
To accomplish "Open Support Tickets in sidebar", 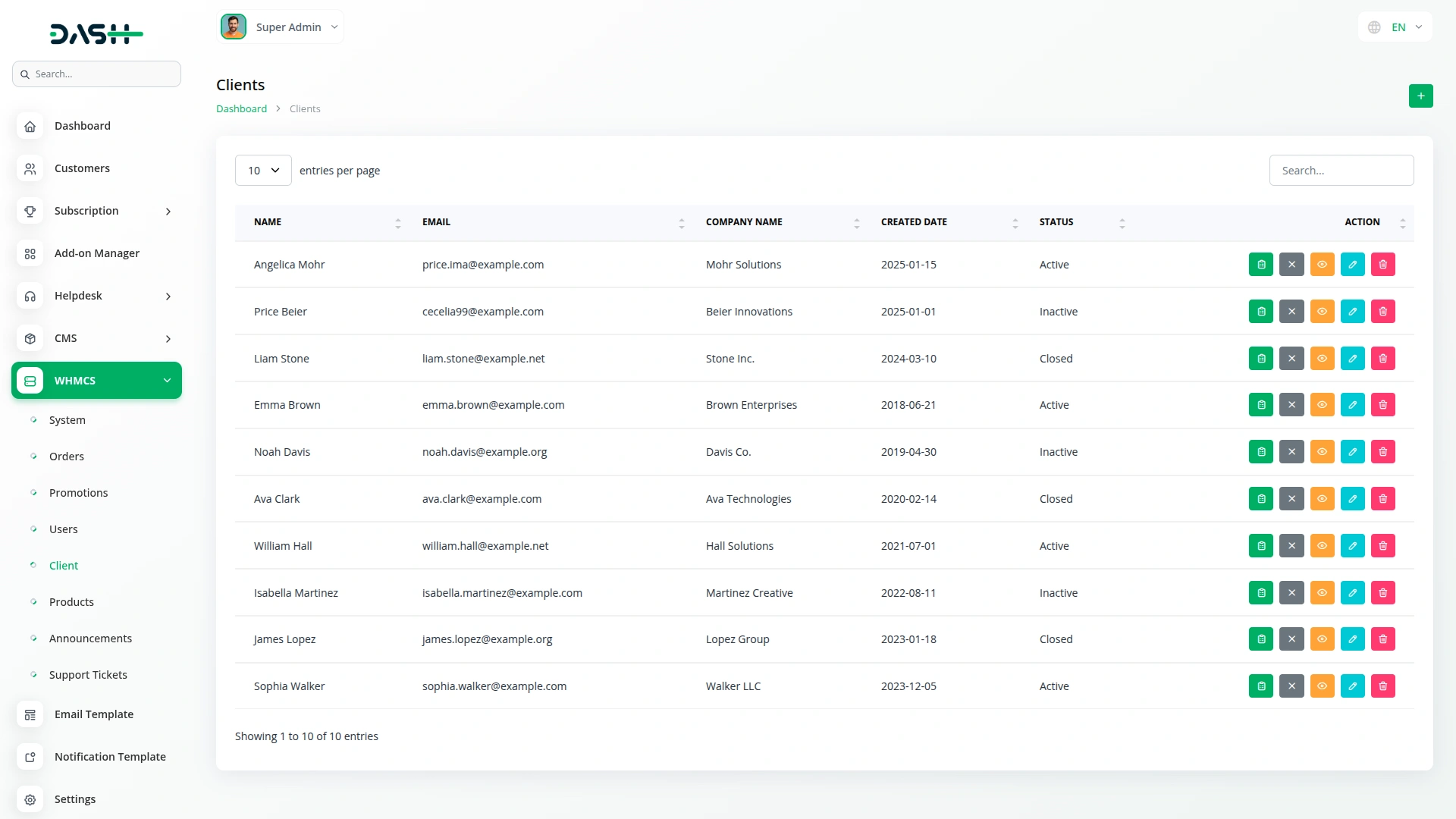I will point(88,675).
